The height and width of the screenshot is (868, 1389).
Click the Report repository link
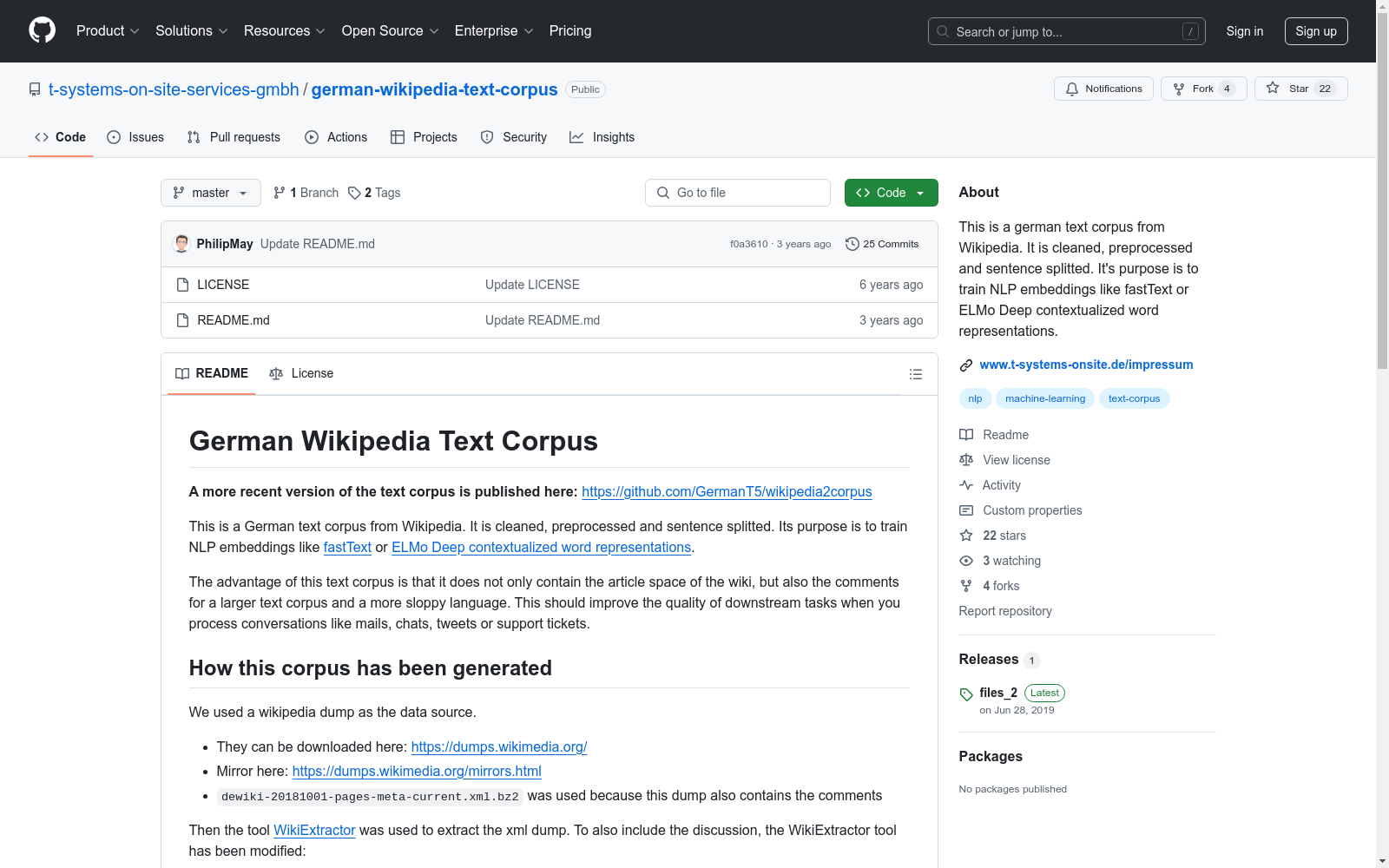(1005, 611)
